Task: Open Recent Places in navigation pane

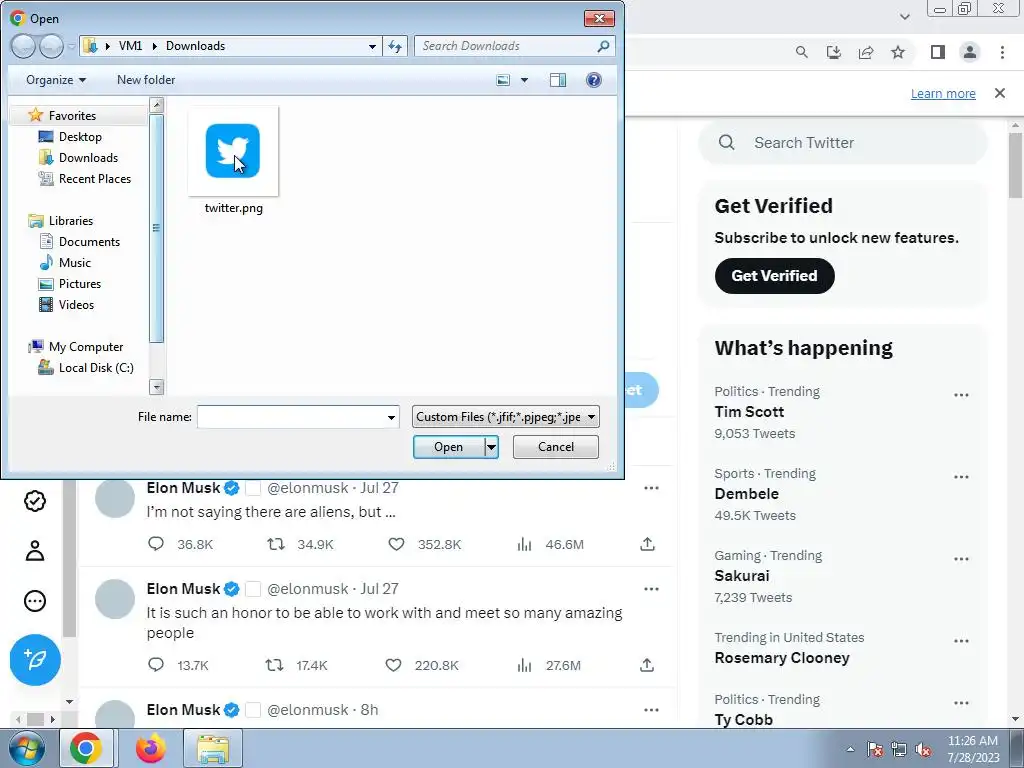Action: pos(95,178)
